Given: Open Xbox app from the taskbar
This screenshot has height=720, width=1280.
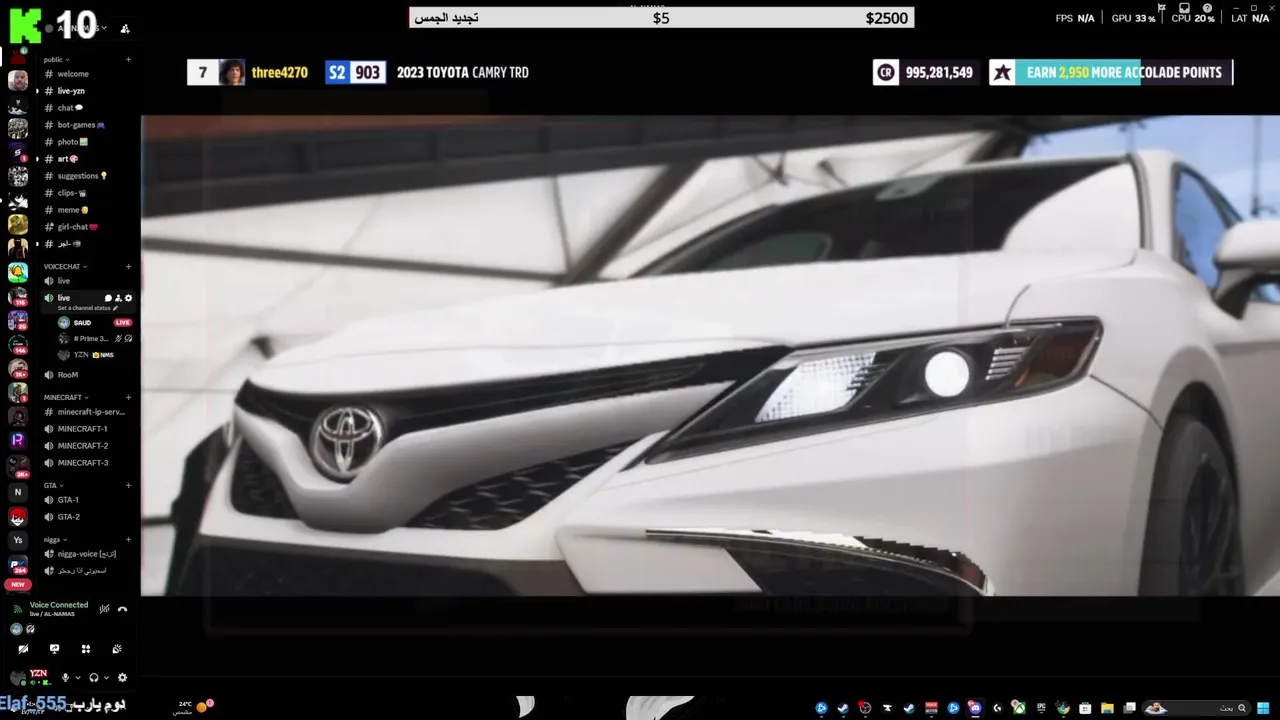Looking at the screenshot, I should click(1020, 708).
